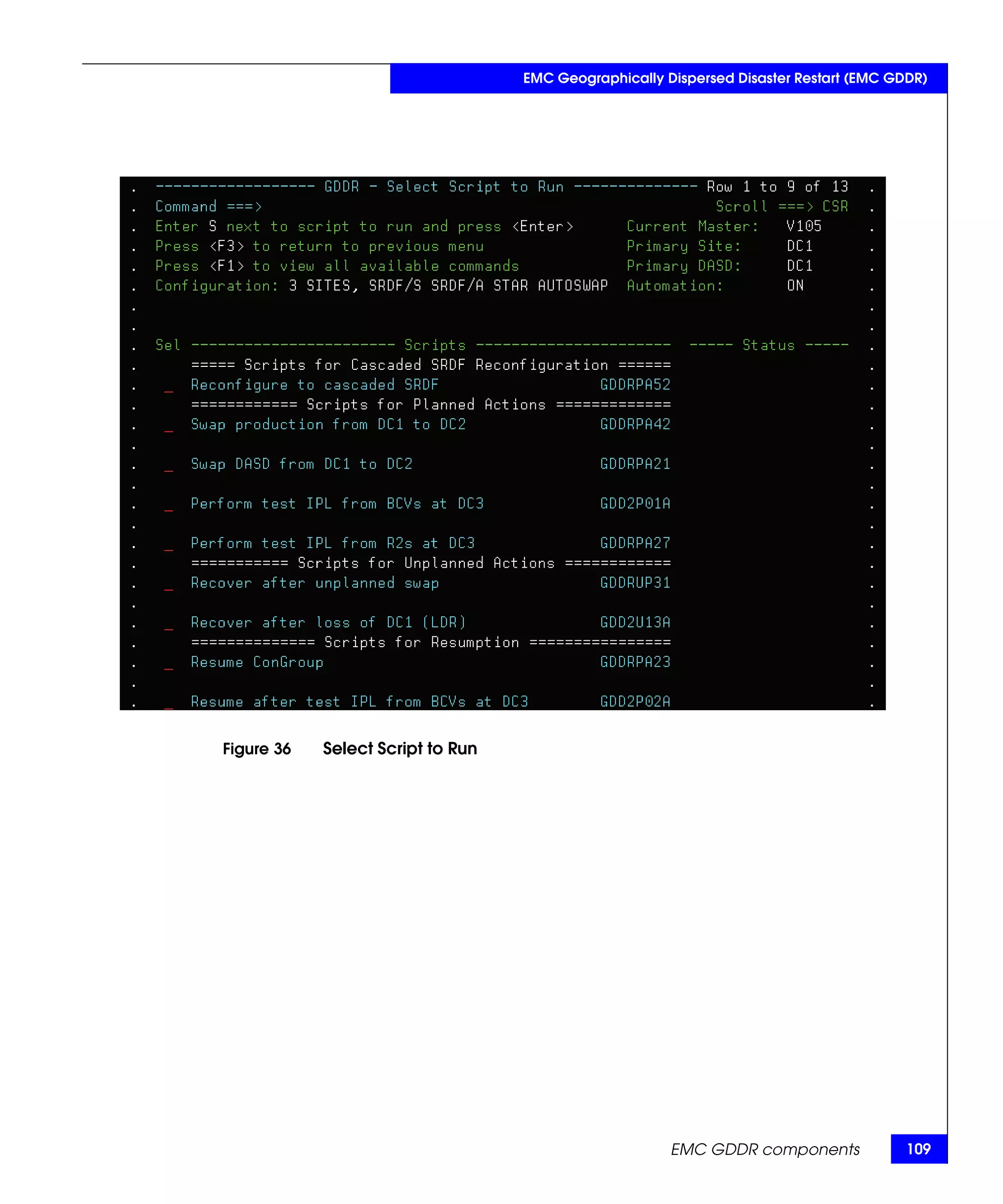Image resolution: width=1003 pixels, height=1204 pixels.
Task: Click Resume ConGroup script text
Action: pos(257,662)
